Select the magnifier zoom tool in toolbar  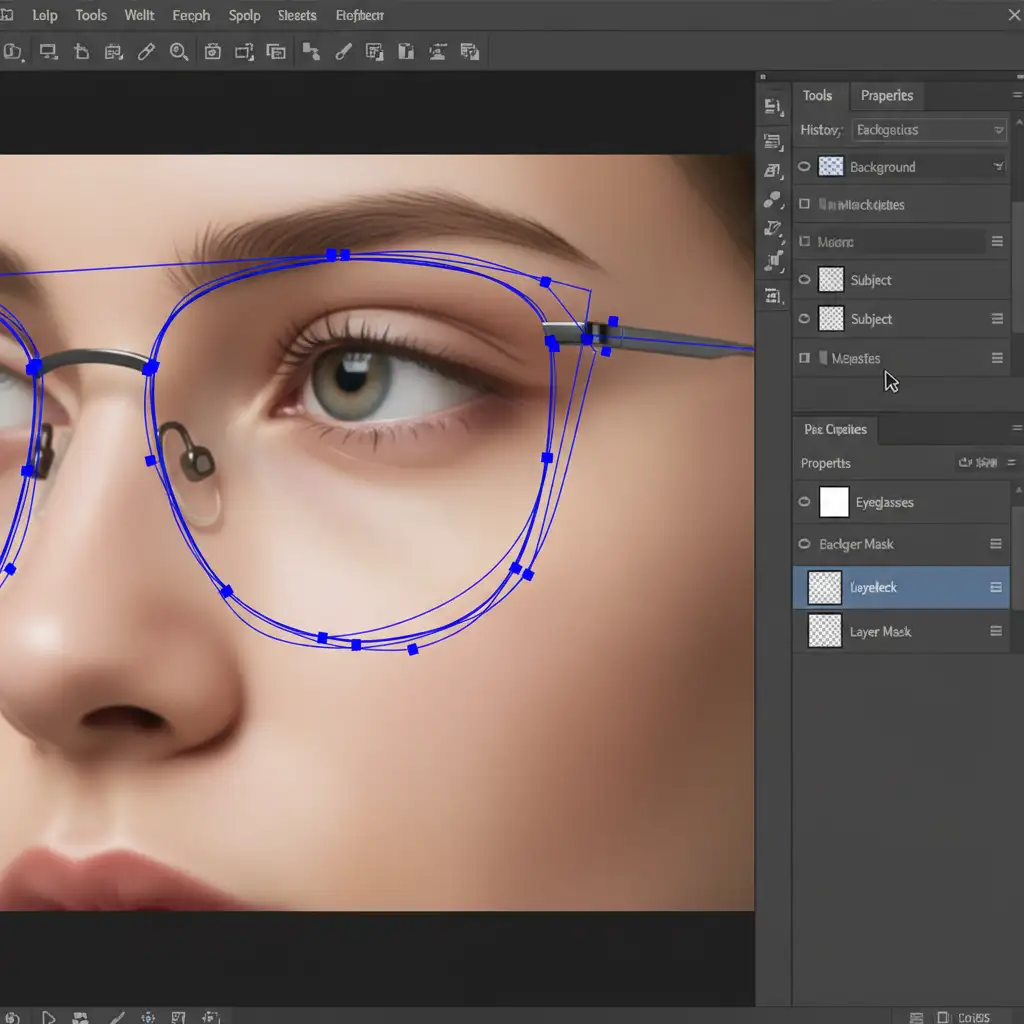click(179, 52)
